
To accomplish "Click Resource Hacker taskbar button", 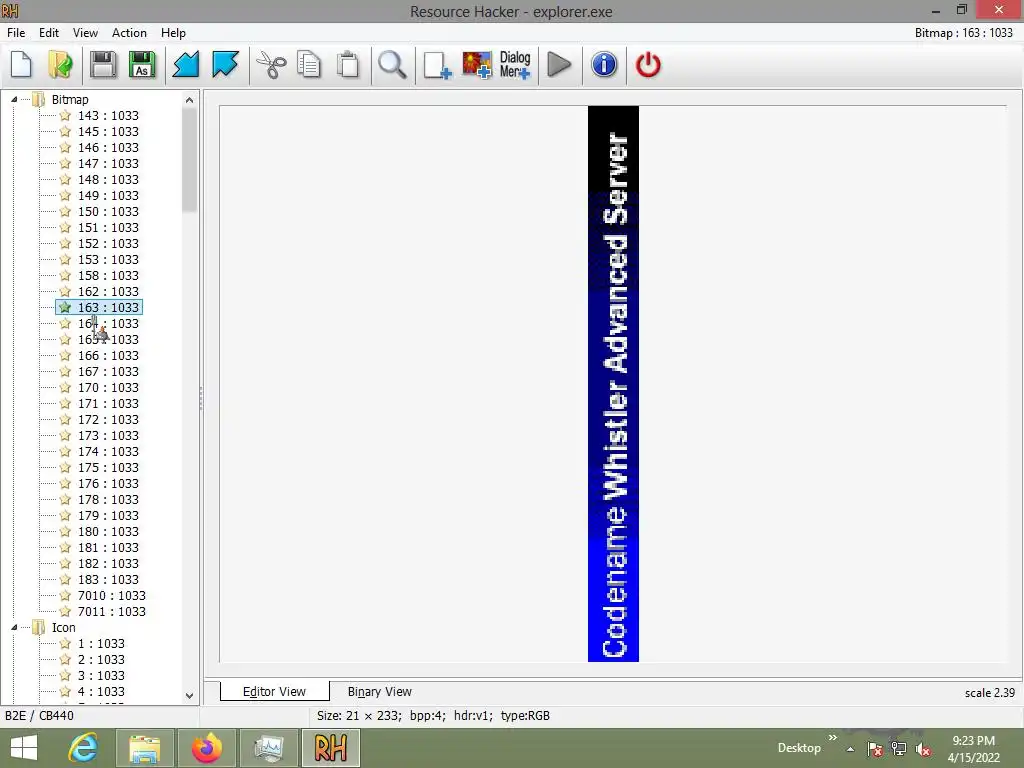I will [x=330, y=748].
